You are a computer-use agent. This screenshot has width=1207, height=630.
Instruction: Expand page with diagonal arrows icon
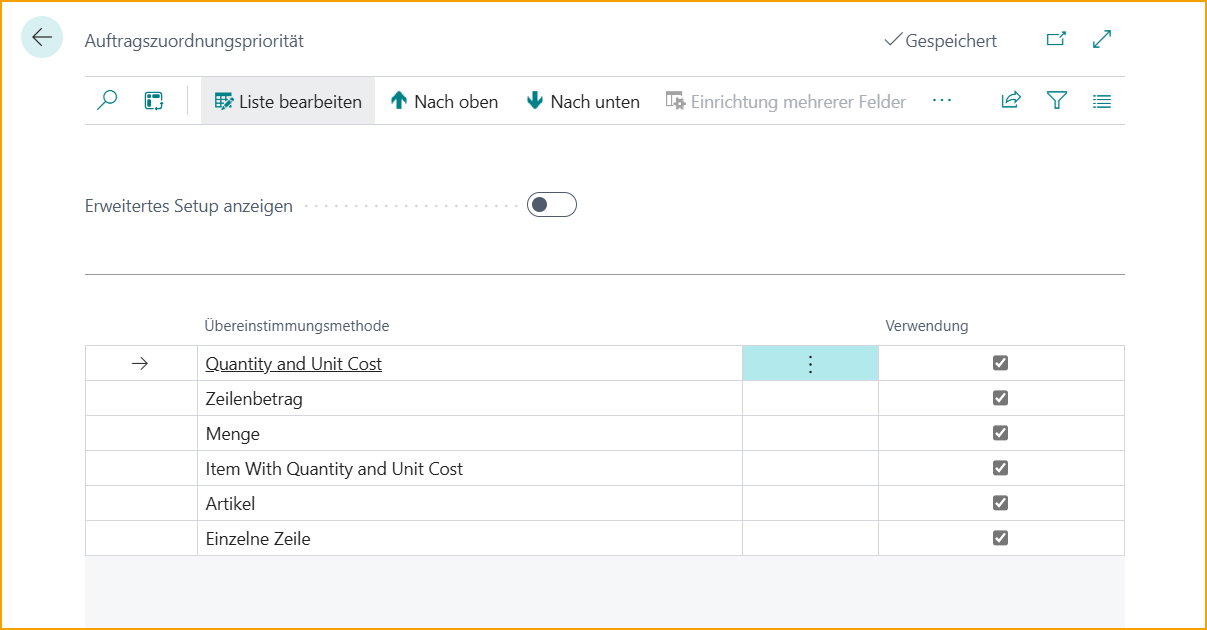tap(1102, 40)
